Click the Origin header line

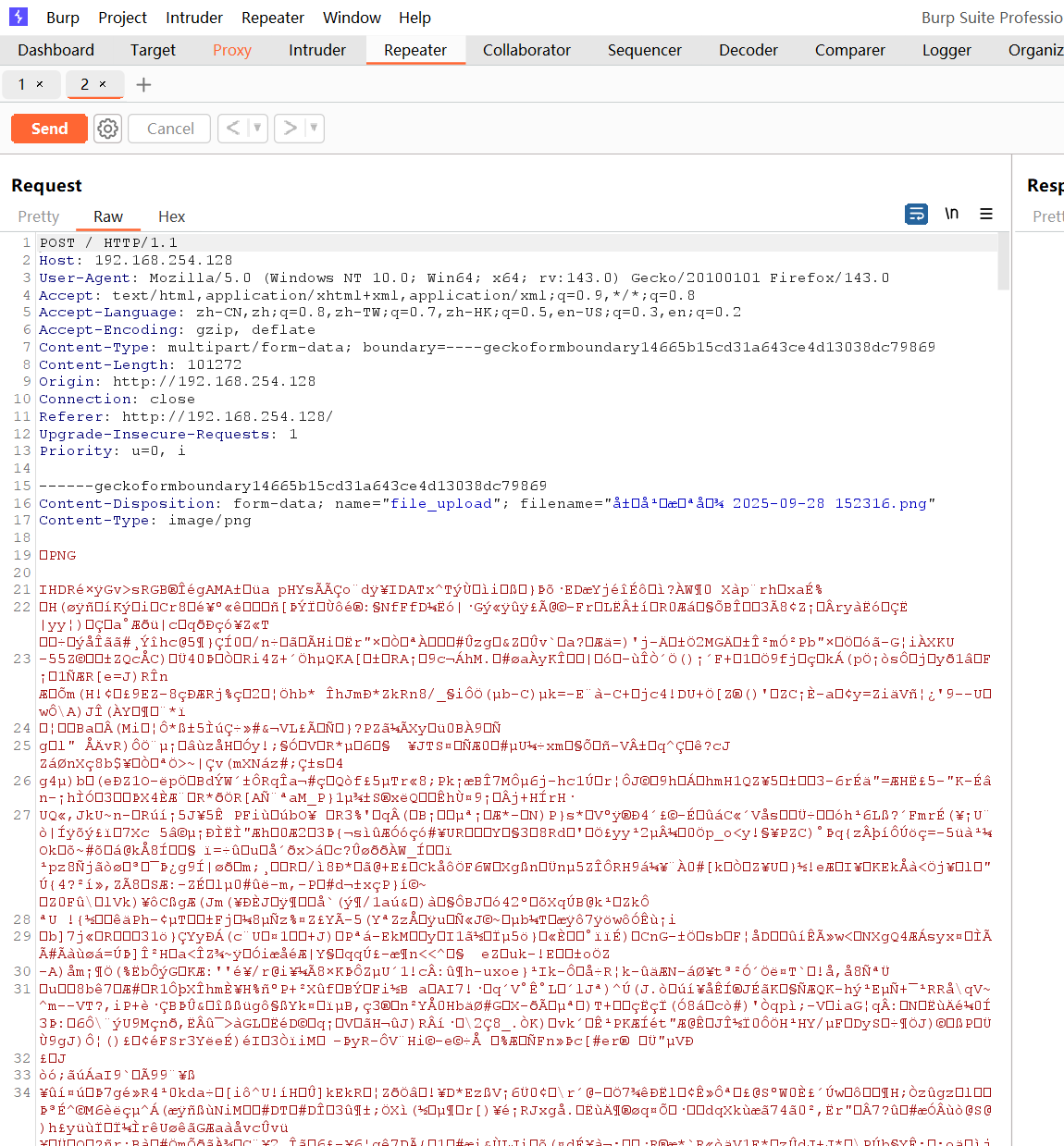(x=177, y=381)
